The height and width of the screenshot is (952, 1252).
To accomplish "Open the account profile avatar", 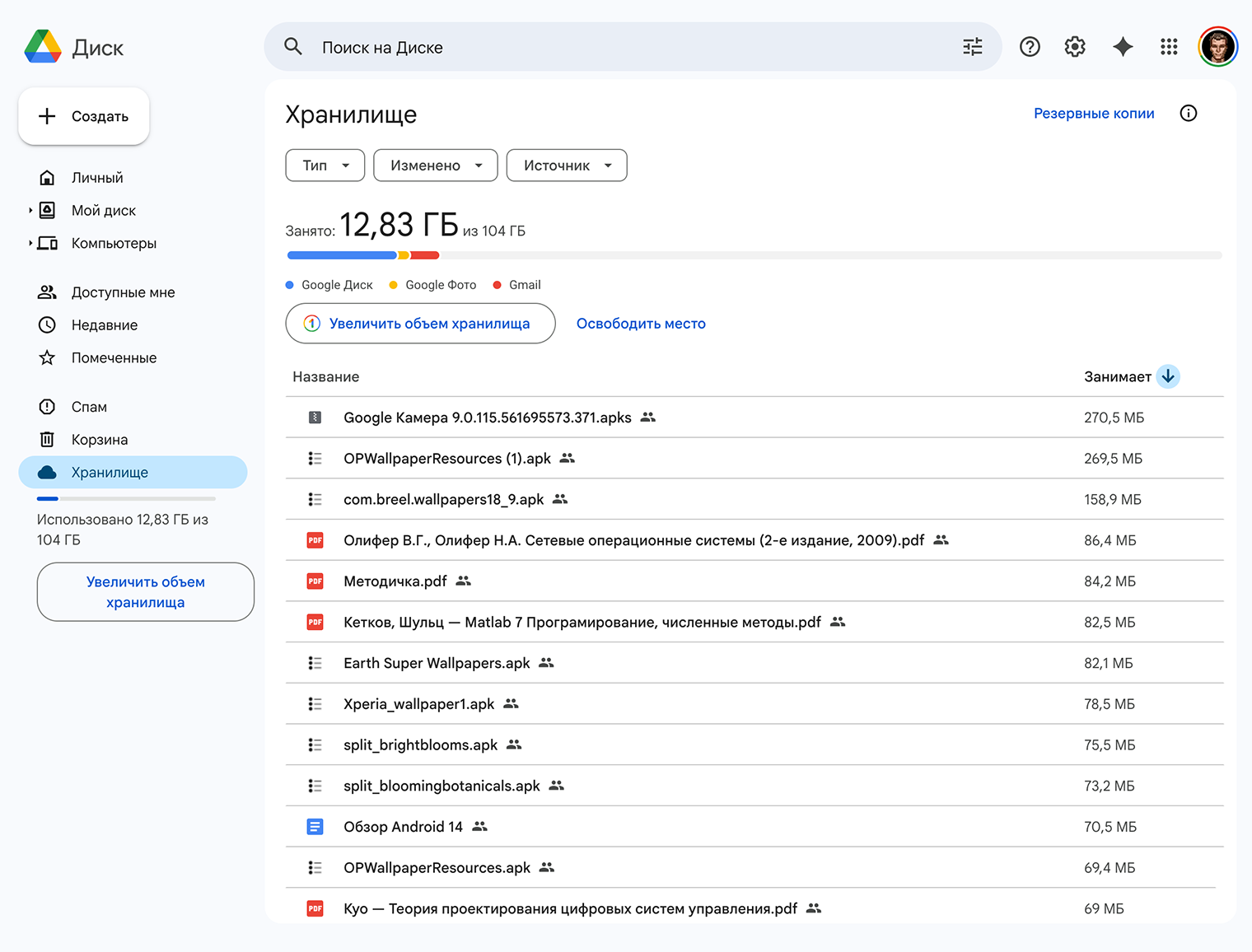I will [1217, 47].
